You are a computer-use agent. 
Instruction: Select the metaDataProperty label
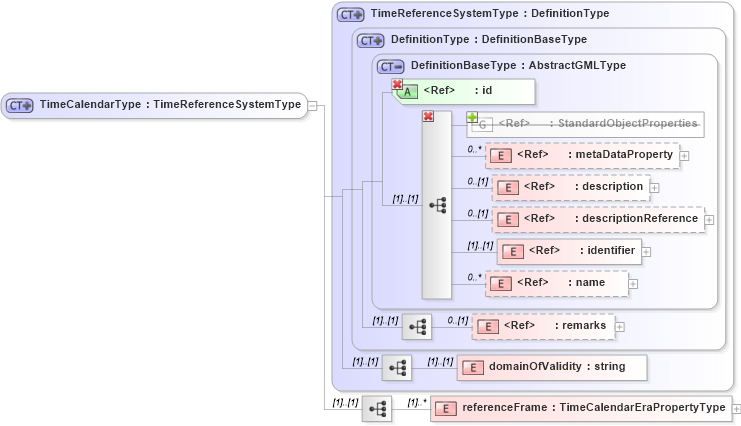(x=595, y=155)
